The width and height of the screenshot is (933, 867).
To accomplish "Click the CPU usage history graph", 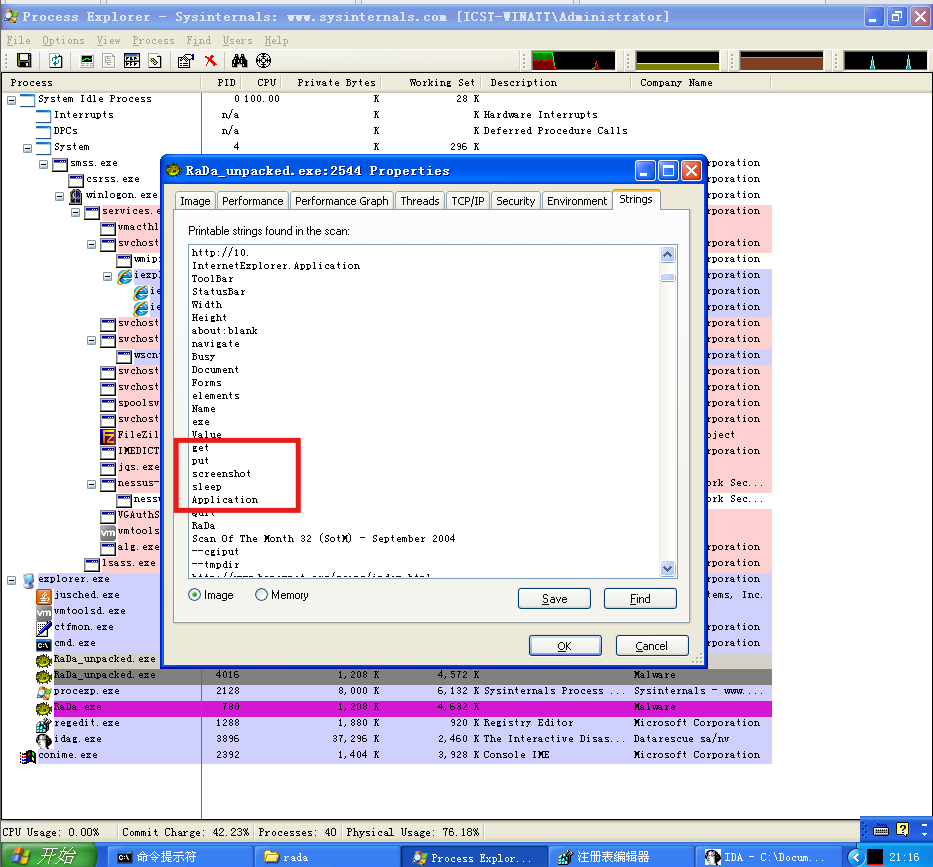I will 574,61.
